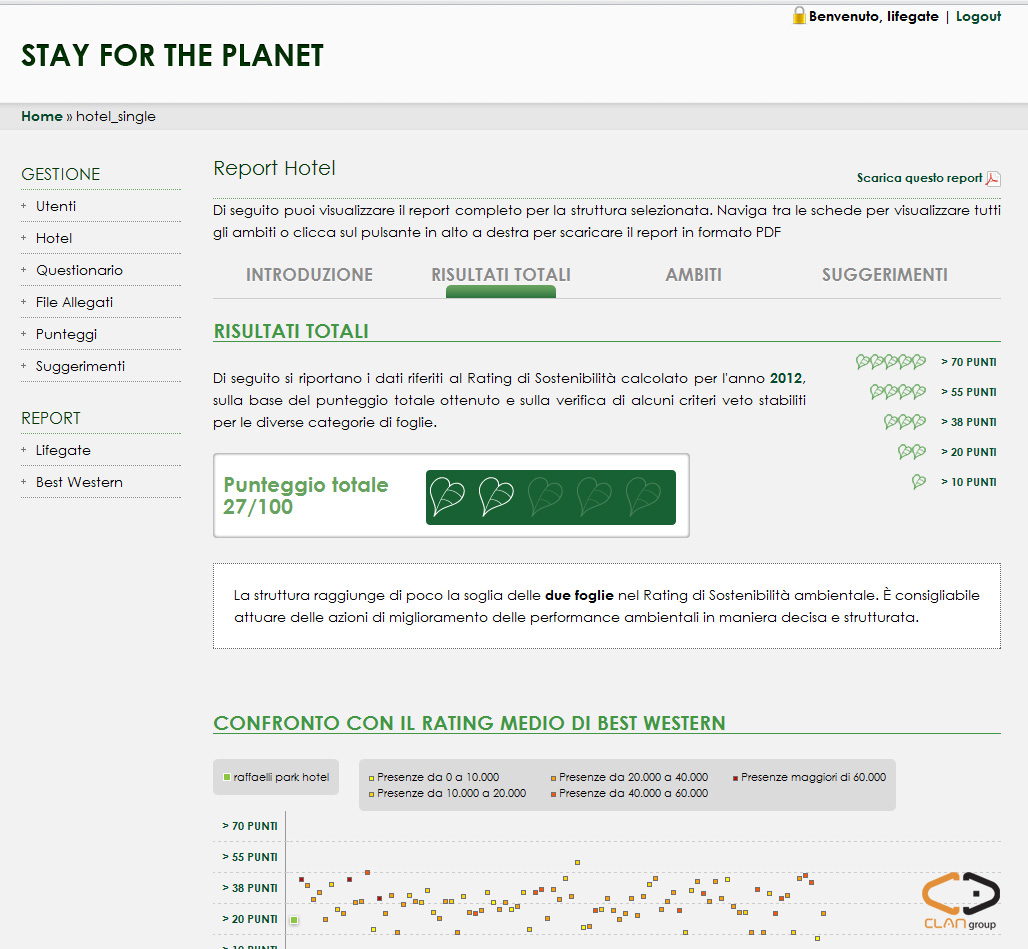This screenshot has width=1028, height=949.
Task: Click the raffaelli park hotel legend entry
Action: (x=276, y=777)
